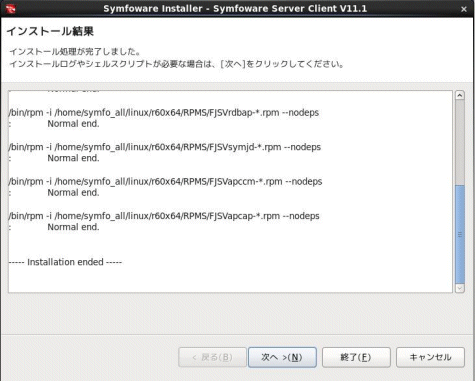The width and height of the screenshot is (475, 381).
Task: Click the scrollbar up arrow
Action: pos(460,95)
